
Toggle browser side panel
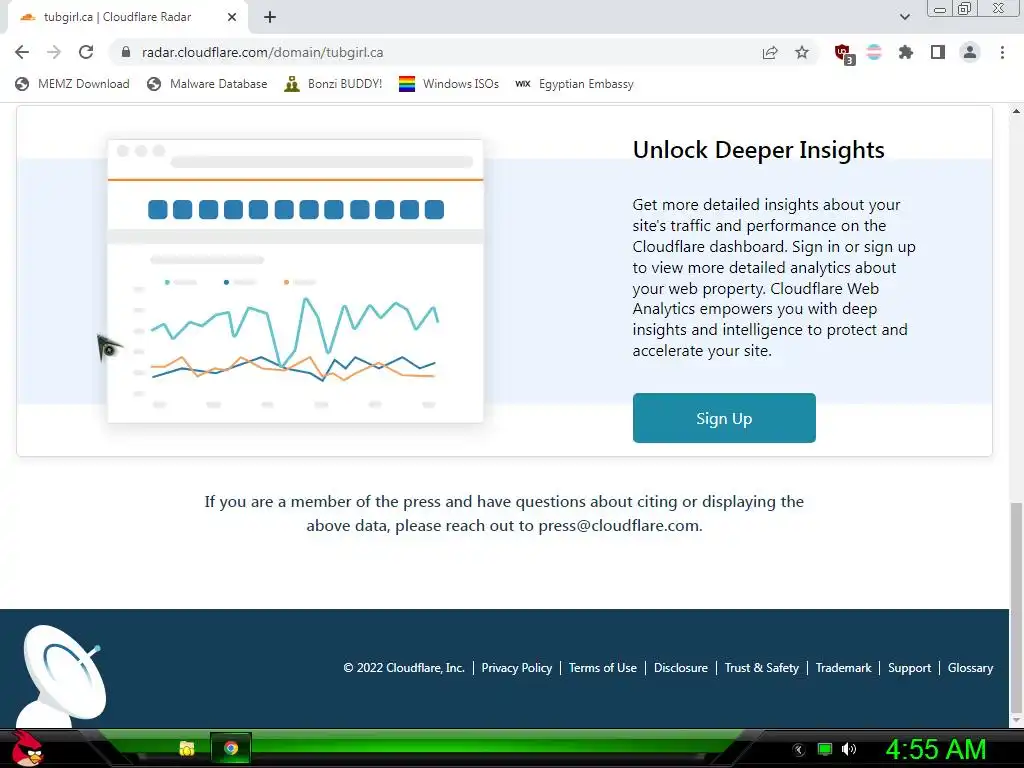(x=938, y=52)
